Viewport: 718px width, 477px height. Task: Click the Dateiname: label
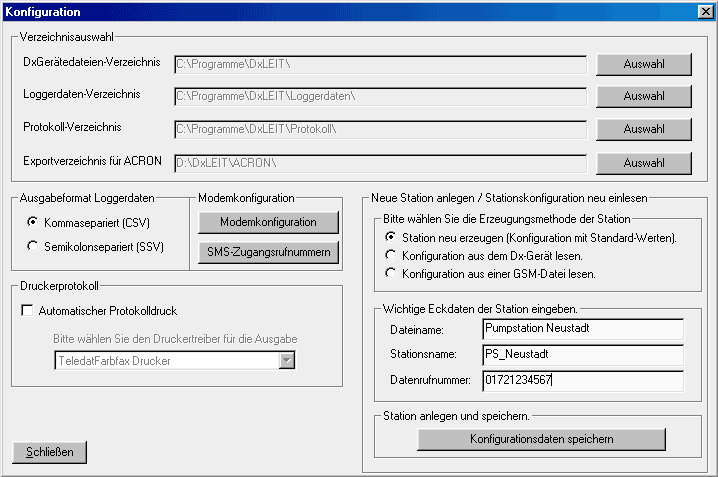(x=417, y=330)
